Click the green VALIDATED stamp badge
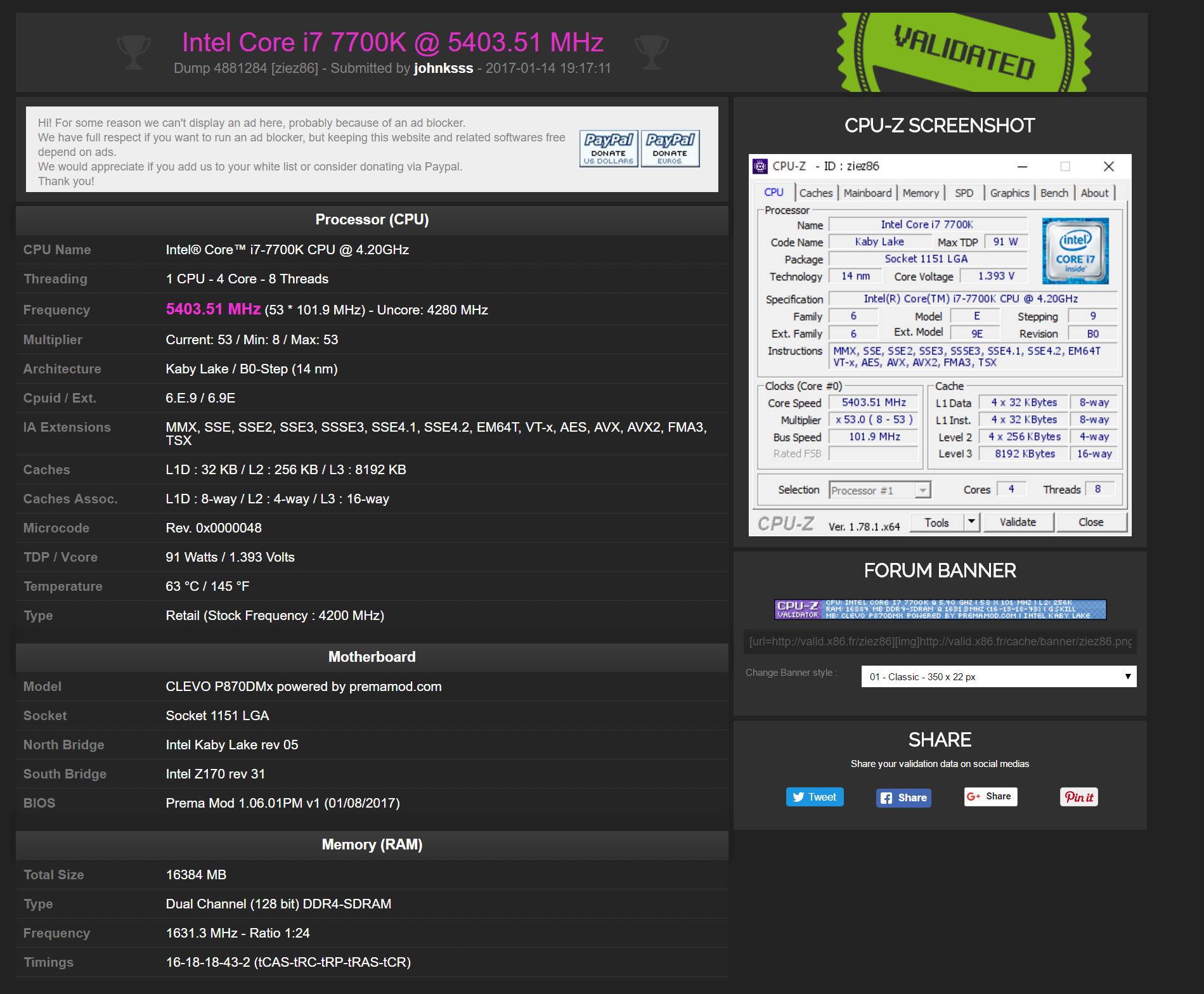1204x994 pixels. tap(964, 53)
